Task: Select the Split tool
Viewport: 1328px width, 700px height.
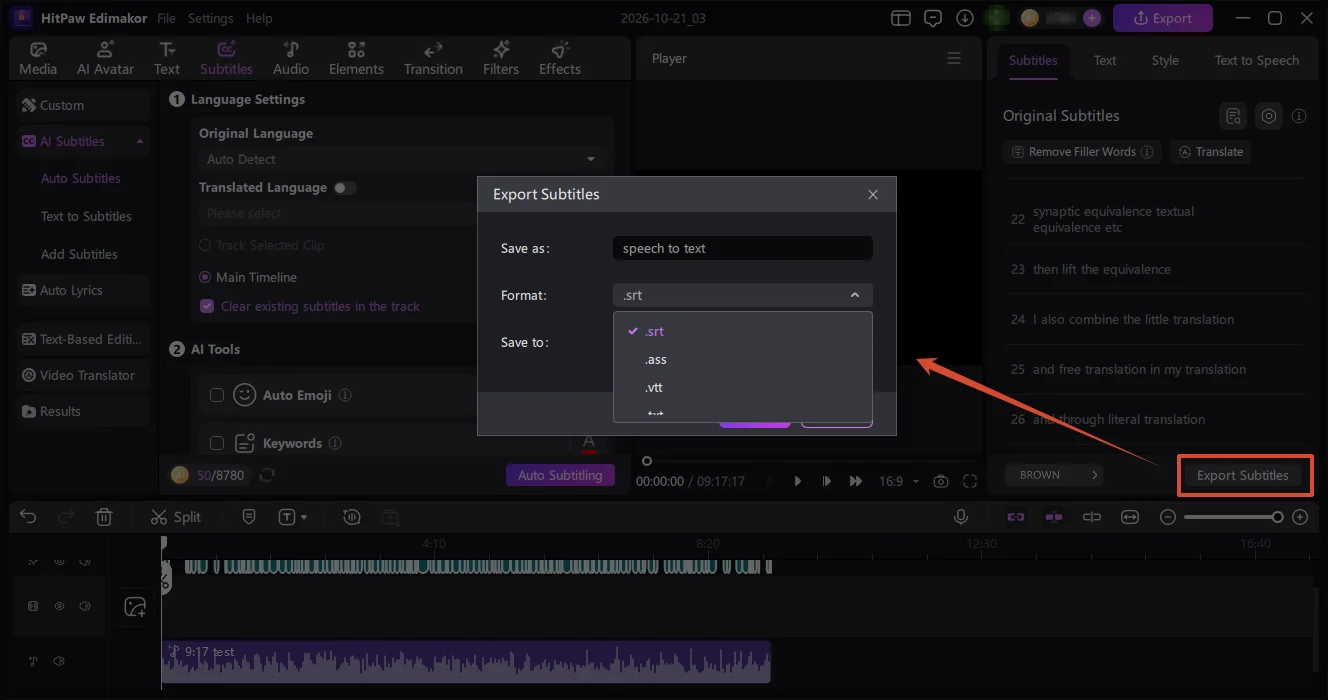Action: (x=176, y=517)
